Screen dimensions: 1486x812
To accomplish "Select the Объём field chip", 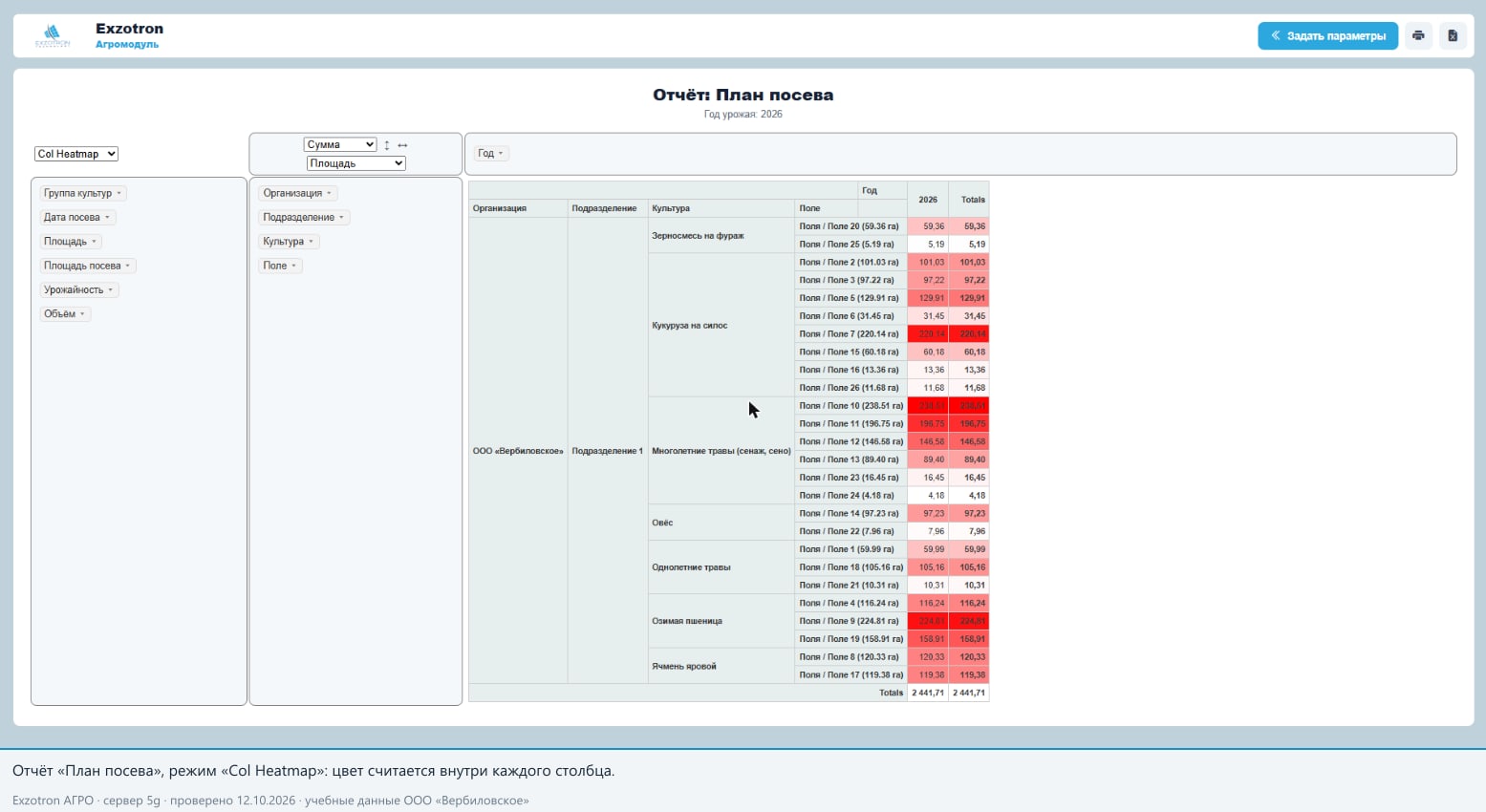I will tap(65, 313).
